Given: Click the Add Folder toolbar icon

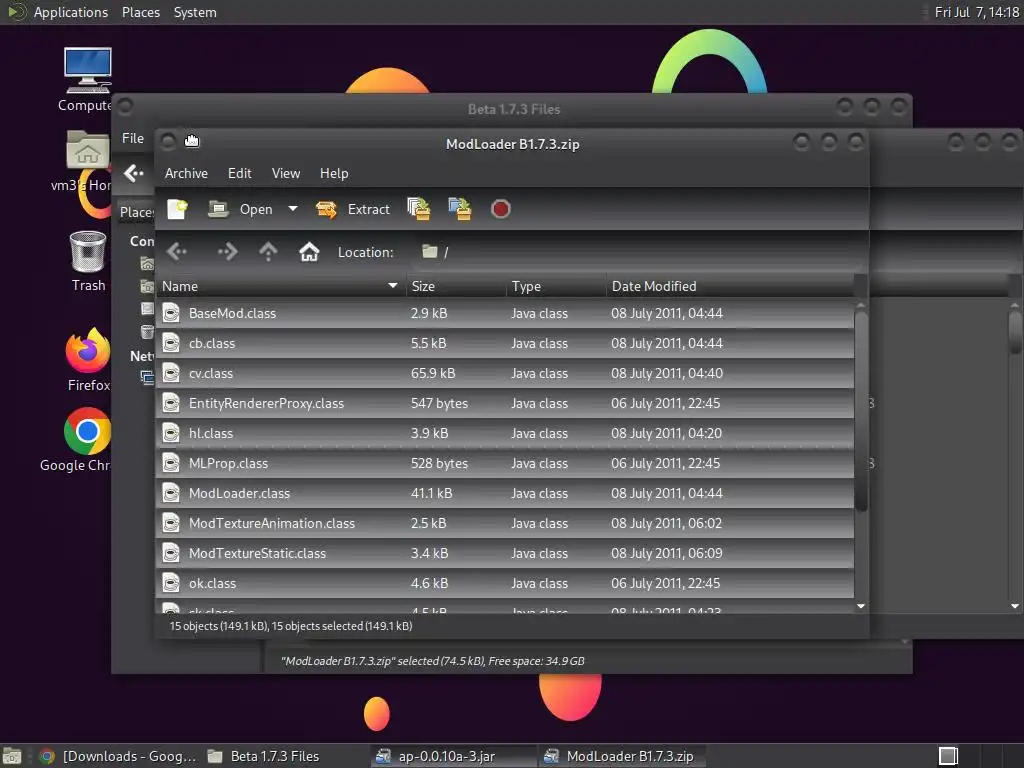Looking at the screenshot, I should click(460, 209).
